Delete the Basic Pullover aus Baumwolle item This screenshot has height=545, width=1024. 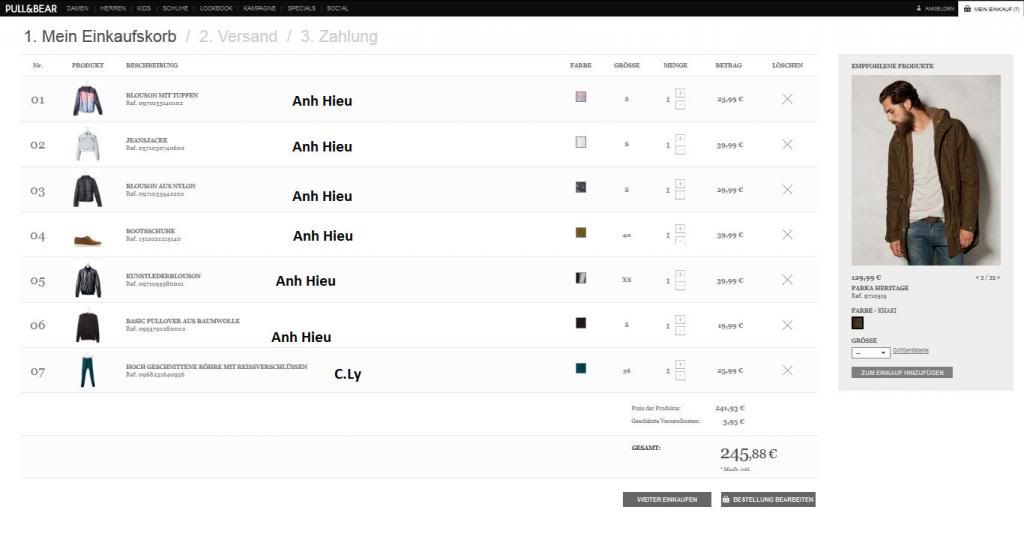(x=787, y=325)
